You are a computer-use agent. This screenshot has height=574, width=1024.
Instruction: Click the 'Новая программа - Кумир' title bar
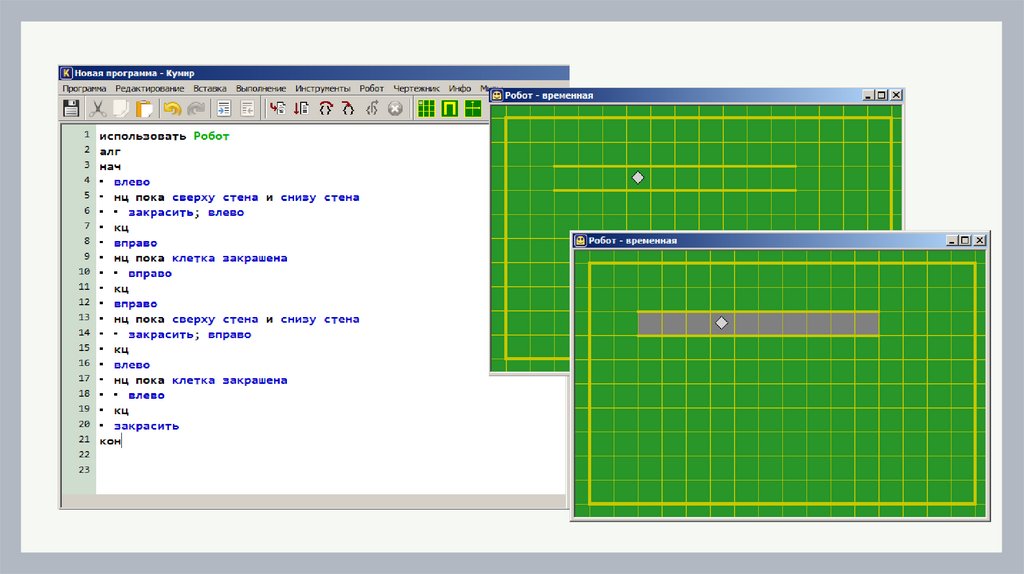(x=314, y=73)
